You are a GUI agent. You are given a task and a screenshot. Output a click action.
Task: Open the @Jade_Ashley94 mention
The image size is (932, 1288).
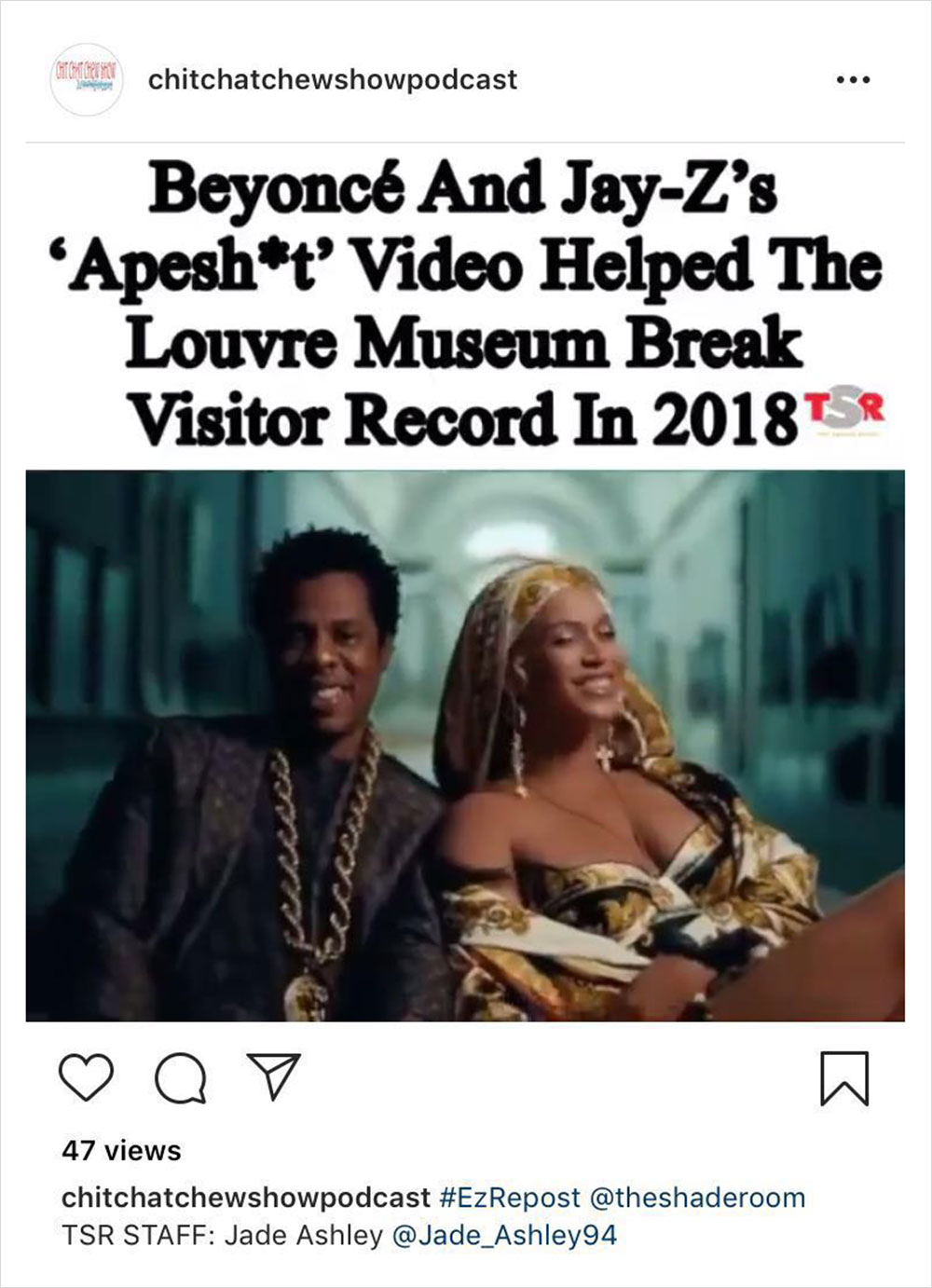[504, 1236]
